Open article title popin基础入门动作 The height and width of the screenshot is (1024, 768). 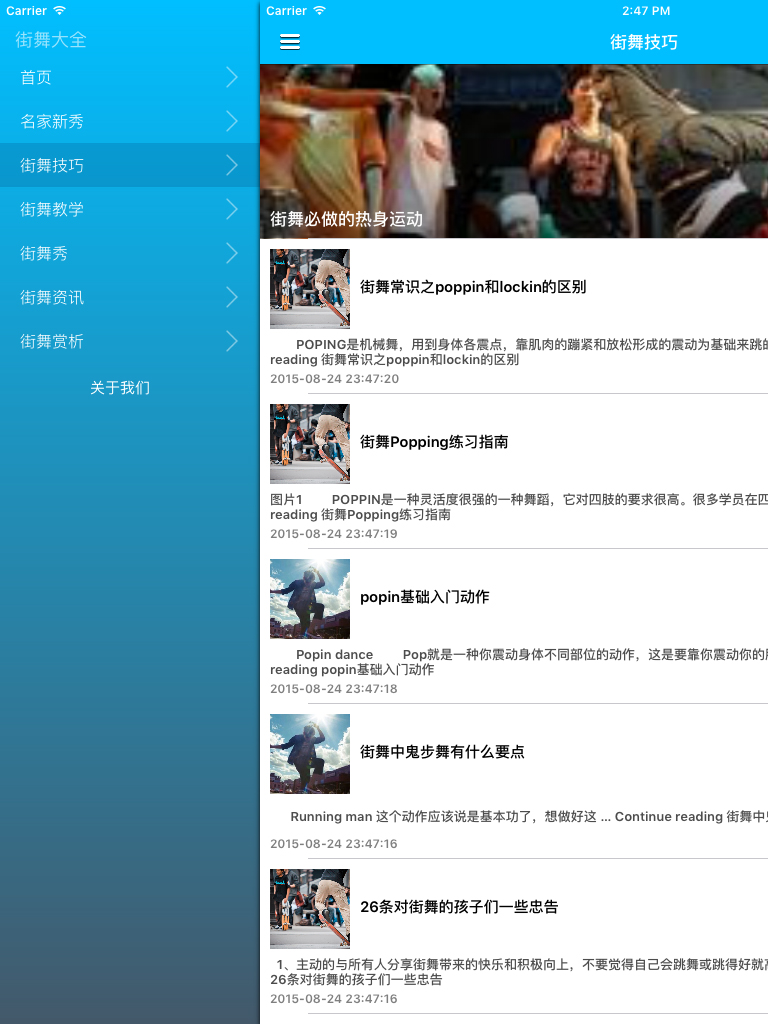coord(424,597)
